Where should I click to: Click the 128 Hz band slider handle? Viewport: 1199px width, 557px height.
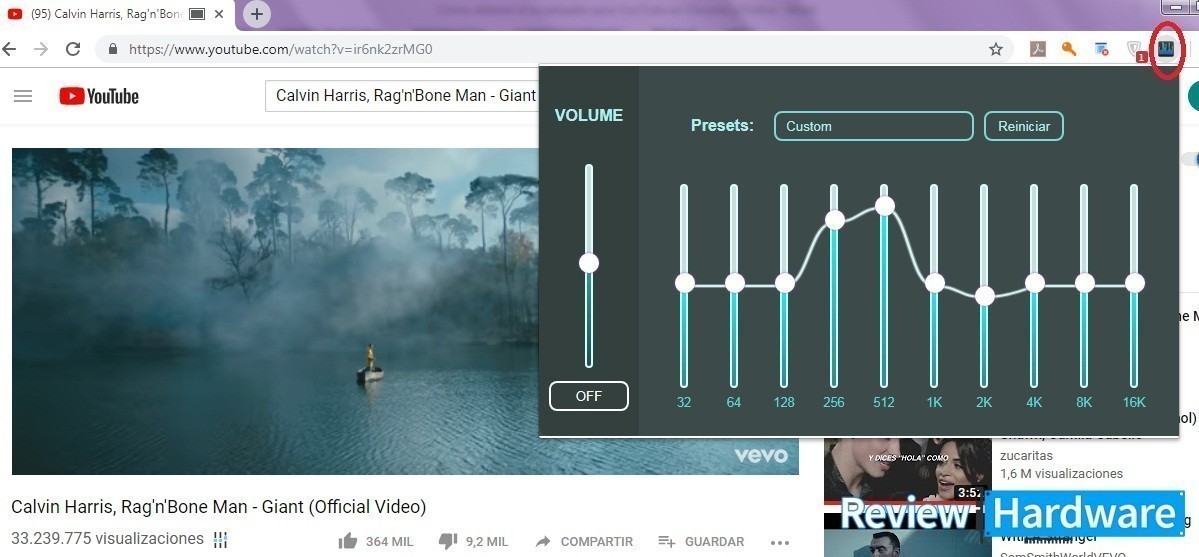(x=785, y=283)
